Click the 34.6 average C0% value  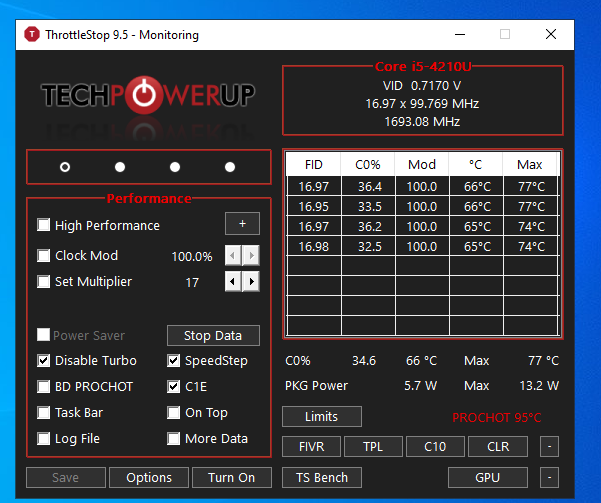click(x=364, y=361)
